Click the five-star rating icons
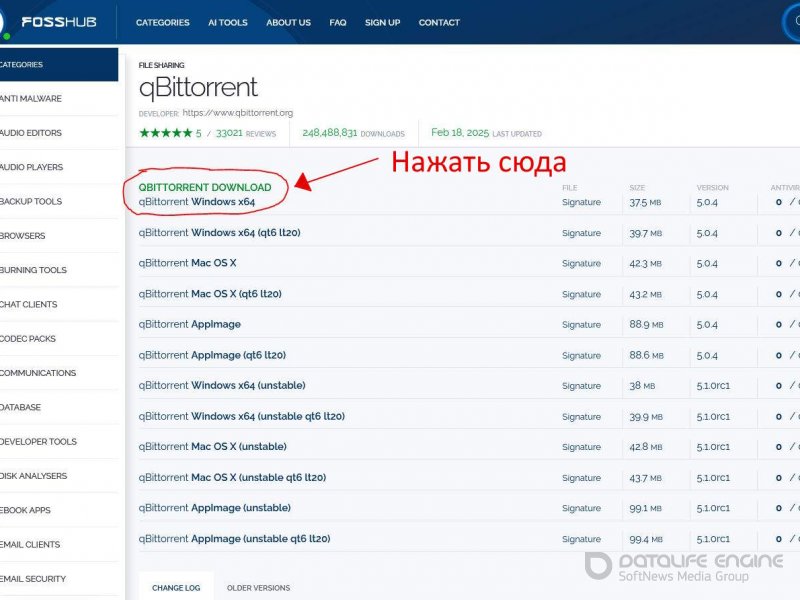Screen dimensions: 800x600 (x=166, y=133)
